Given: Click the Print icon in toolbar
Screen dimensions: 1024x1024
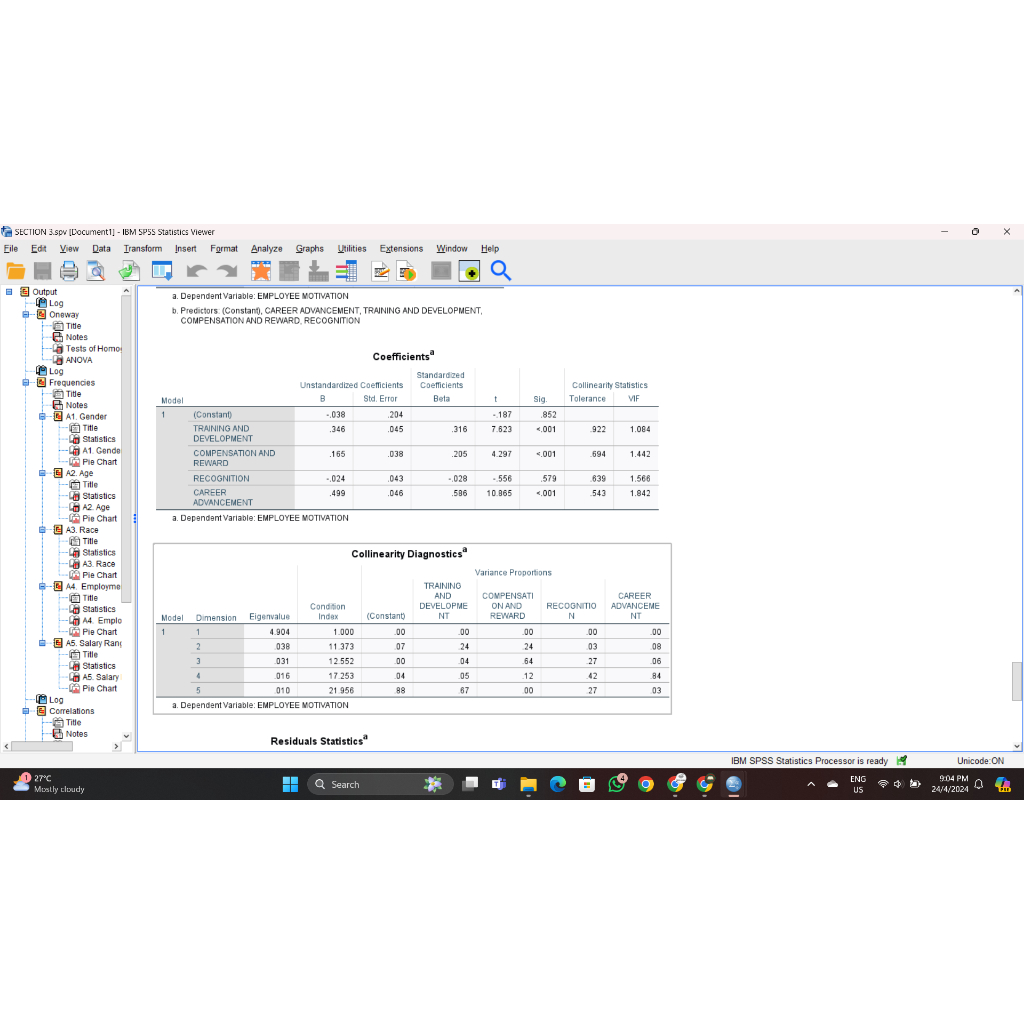Looking at the screenshot, I should (x=69, y=271).
